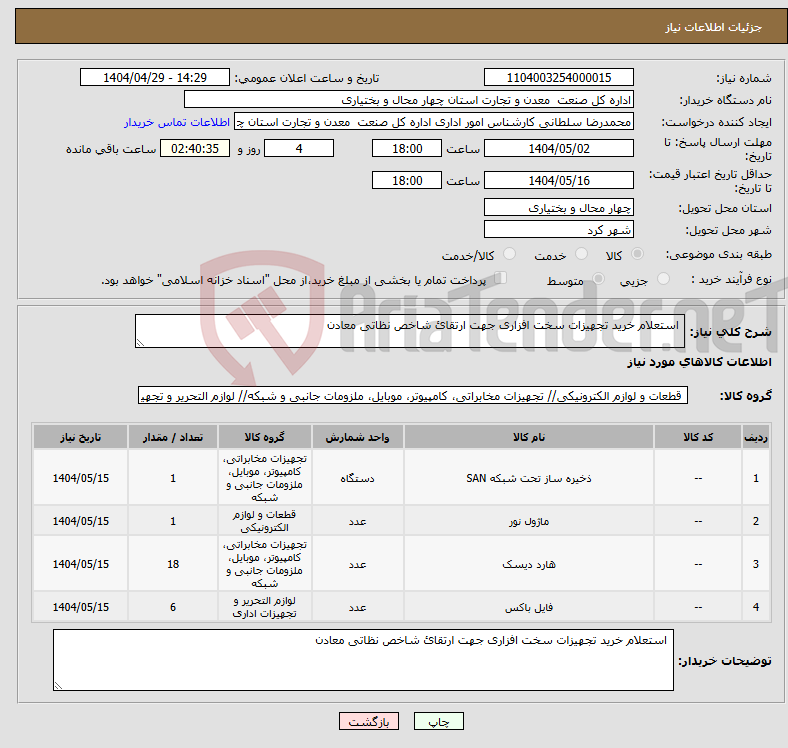Select the کالا/خدمت radio option
Screen dimensions: 788x748
click(x=510, y=255)
